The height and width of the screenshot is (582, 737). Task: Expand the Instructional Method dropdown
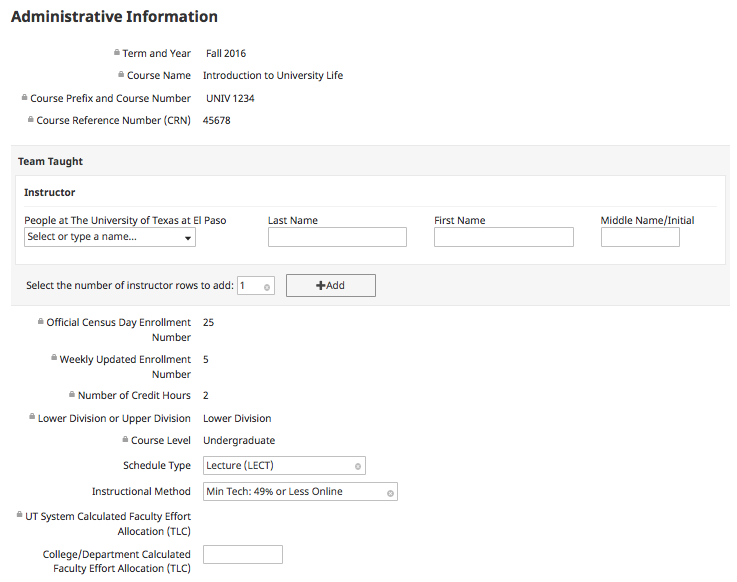point(300,491)
